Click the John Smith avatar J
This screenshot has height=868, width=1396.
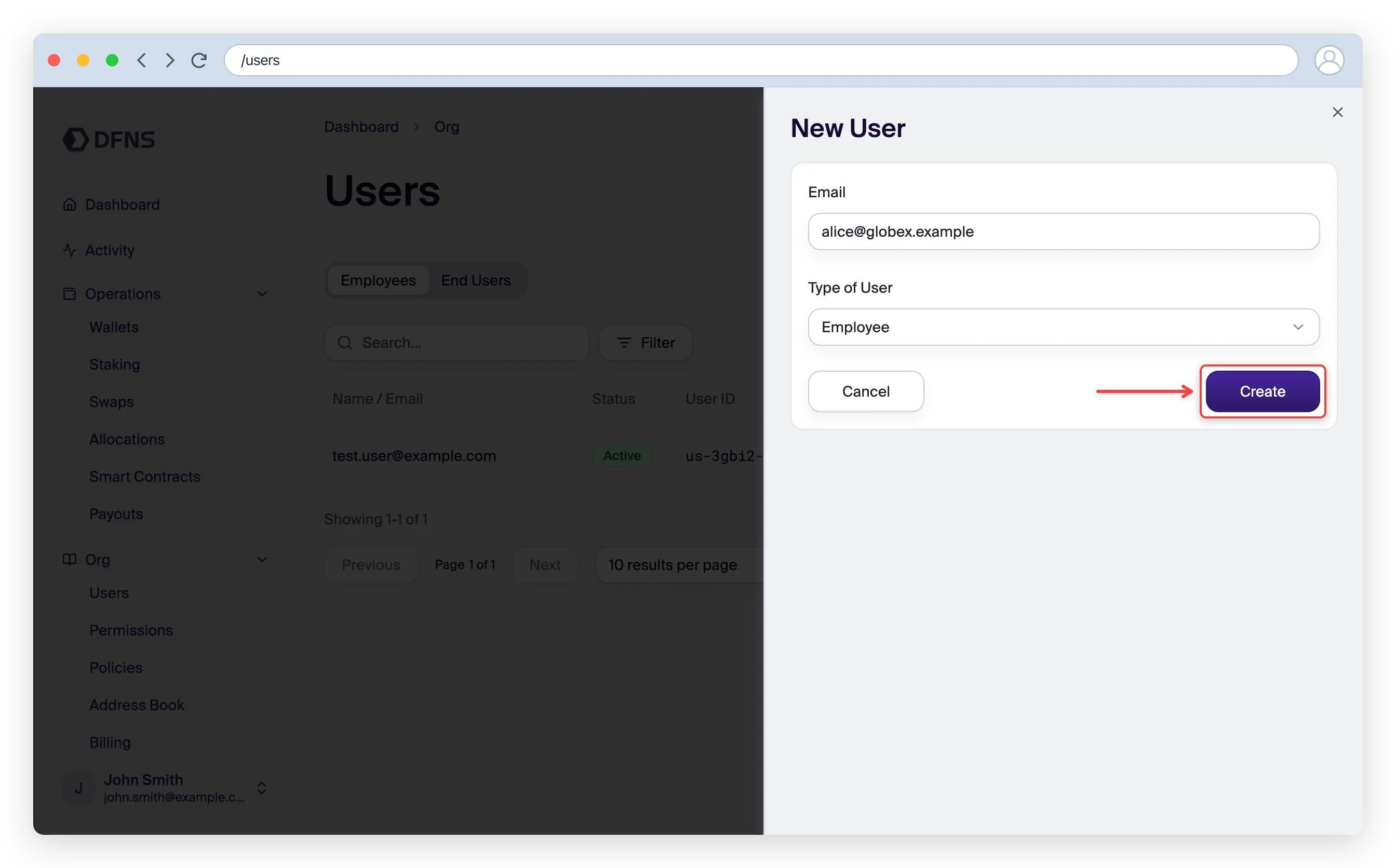pos(78,788)
